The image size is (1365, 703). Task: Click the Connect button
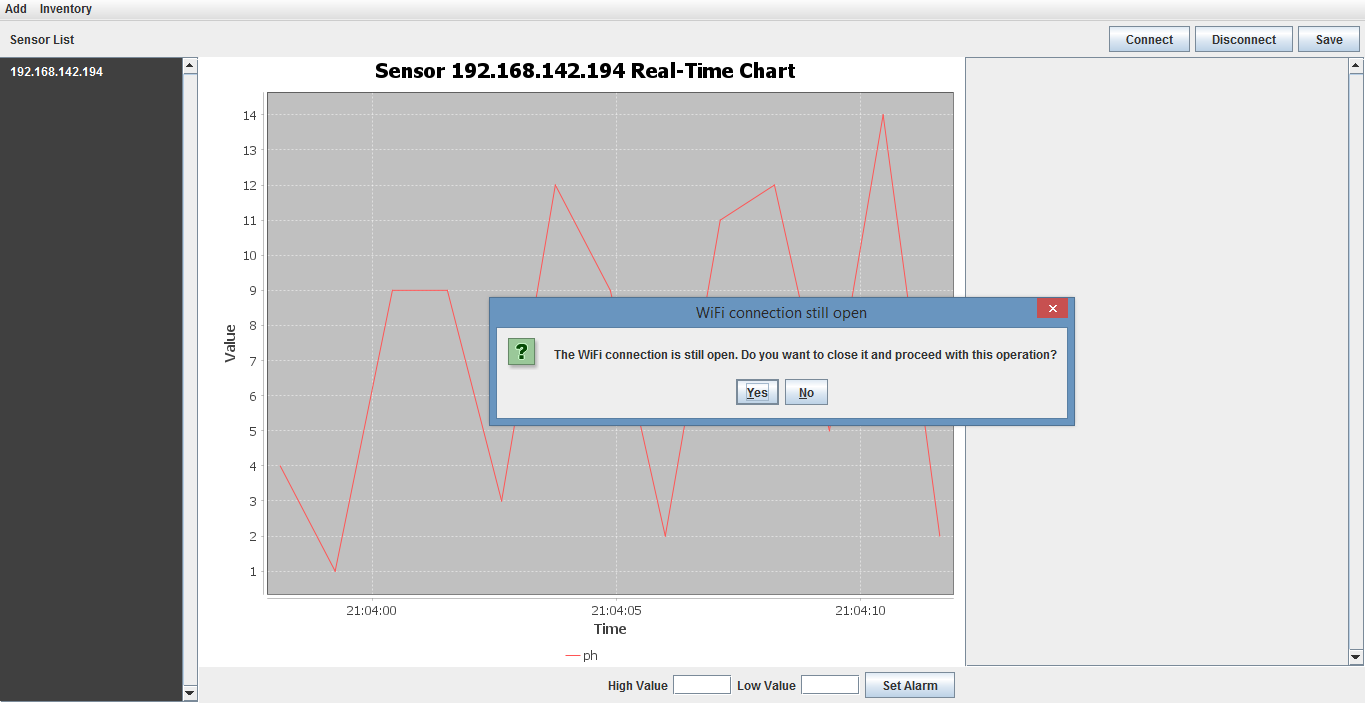click(1148, 39)
